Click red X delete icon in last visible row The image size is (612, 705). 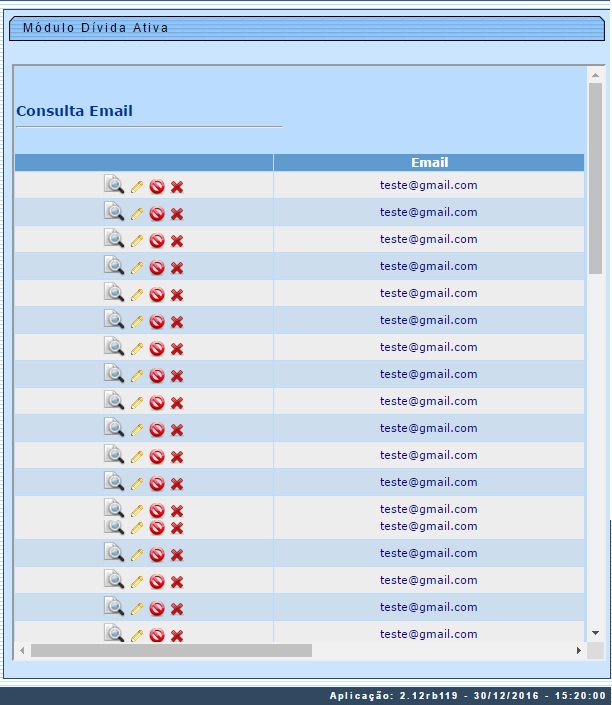177,635
